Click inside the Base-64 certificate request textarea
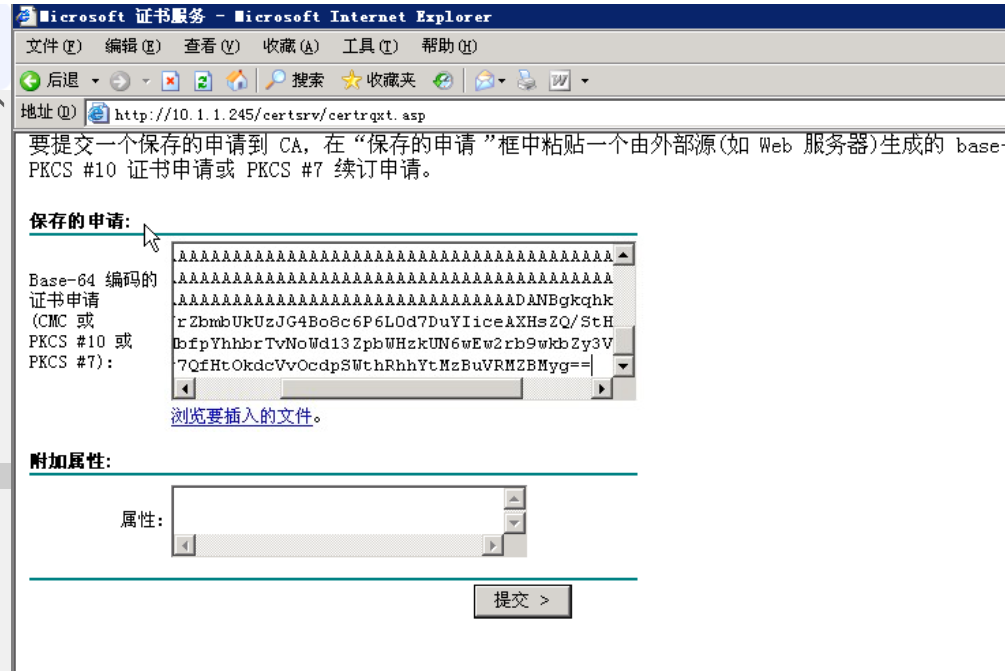 tap(393, 310)
